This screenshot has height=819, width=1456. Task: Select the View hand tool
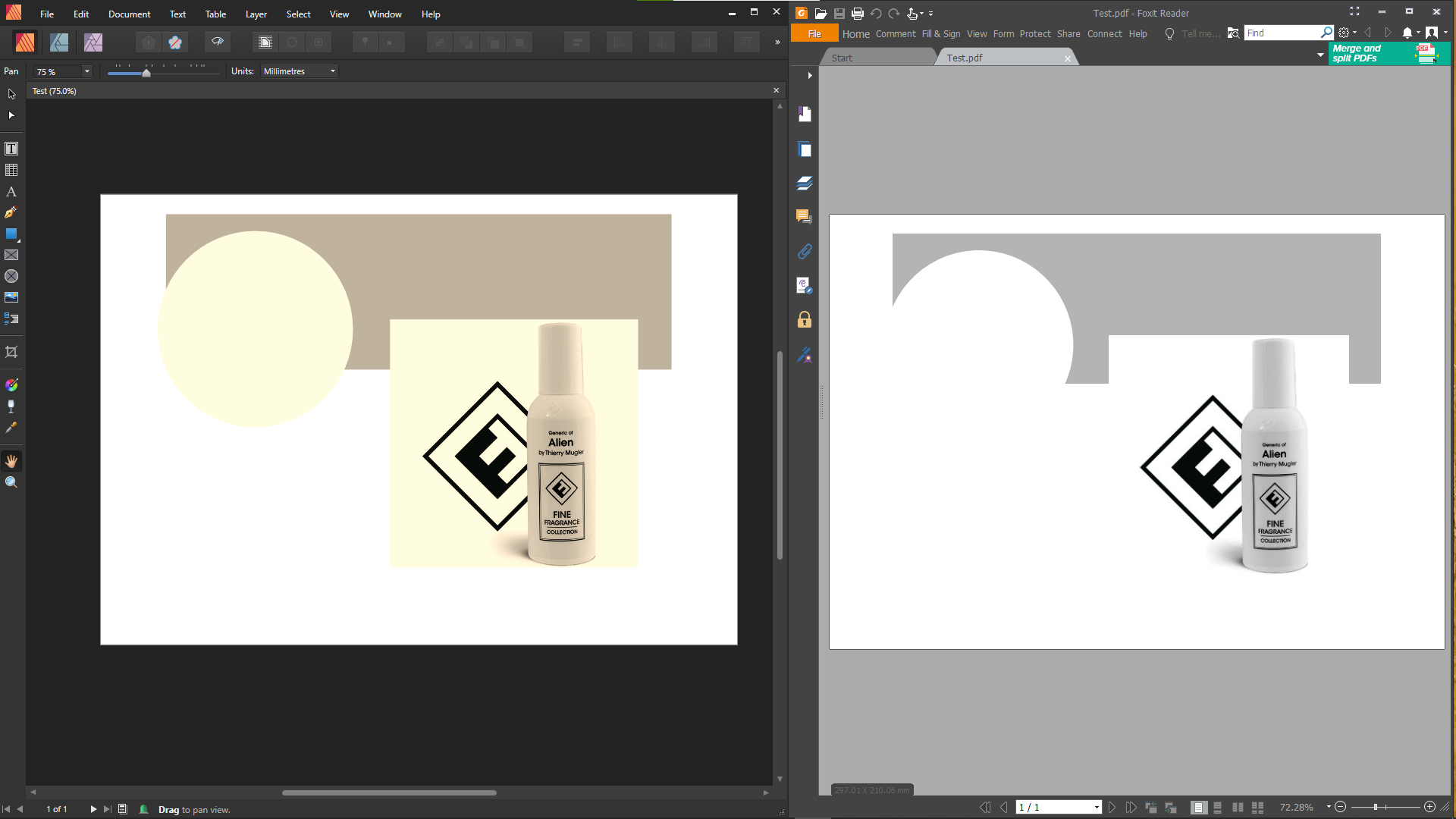click(11, 461)
